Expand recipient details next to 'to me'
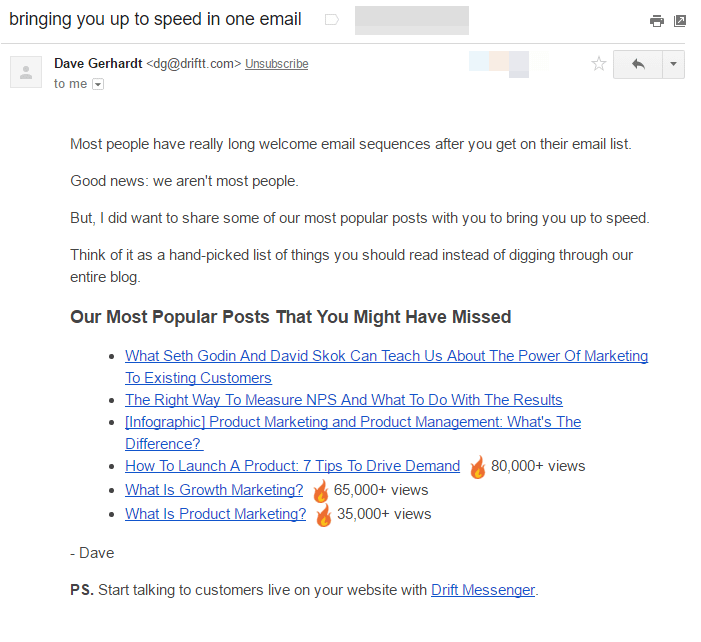 click(x=98, y=84)
